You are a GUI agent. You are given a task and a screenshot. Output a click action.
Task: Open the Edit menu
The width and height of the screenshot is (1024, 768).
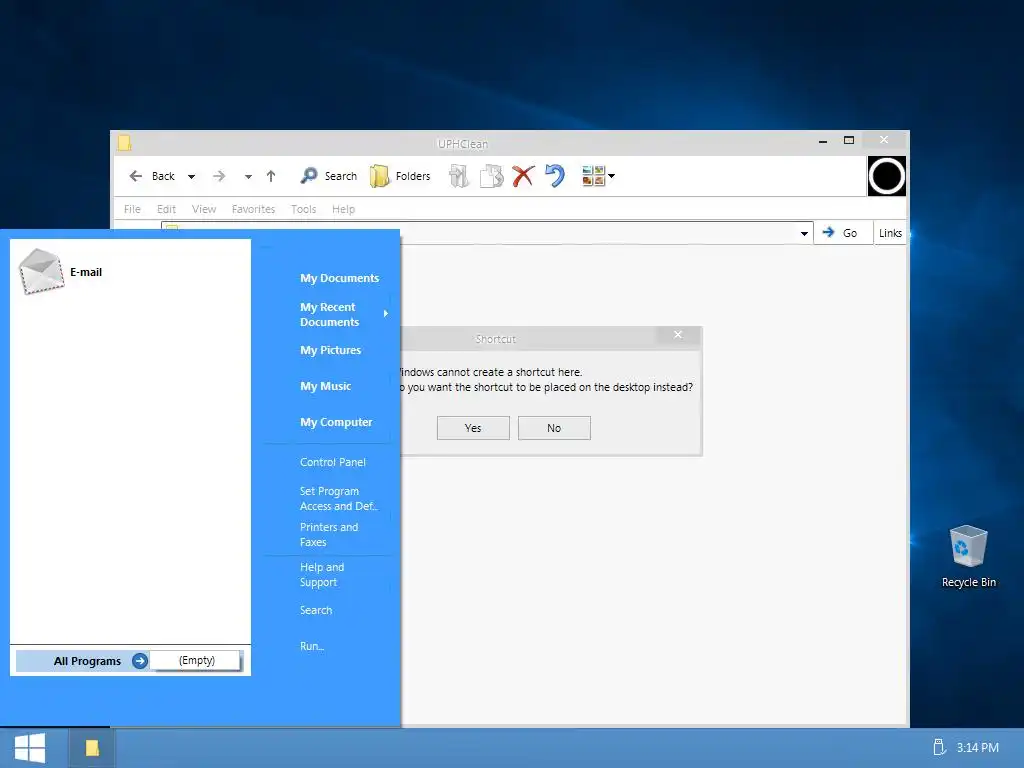pyautogui.click(x=167, y=209)
